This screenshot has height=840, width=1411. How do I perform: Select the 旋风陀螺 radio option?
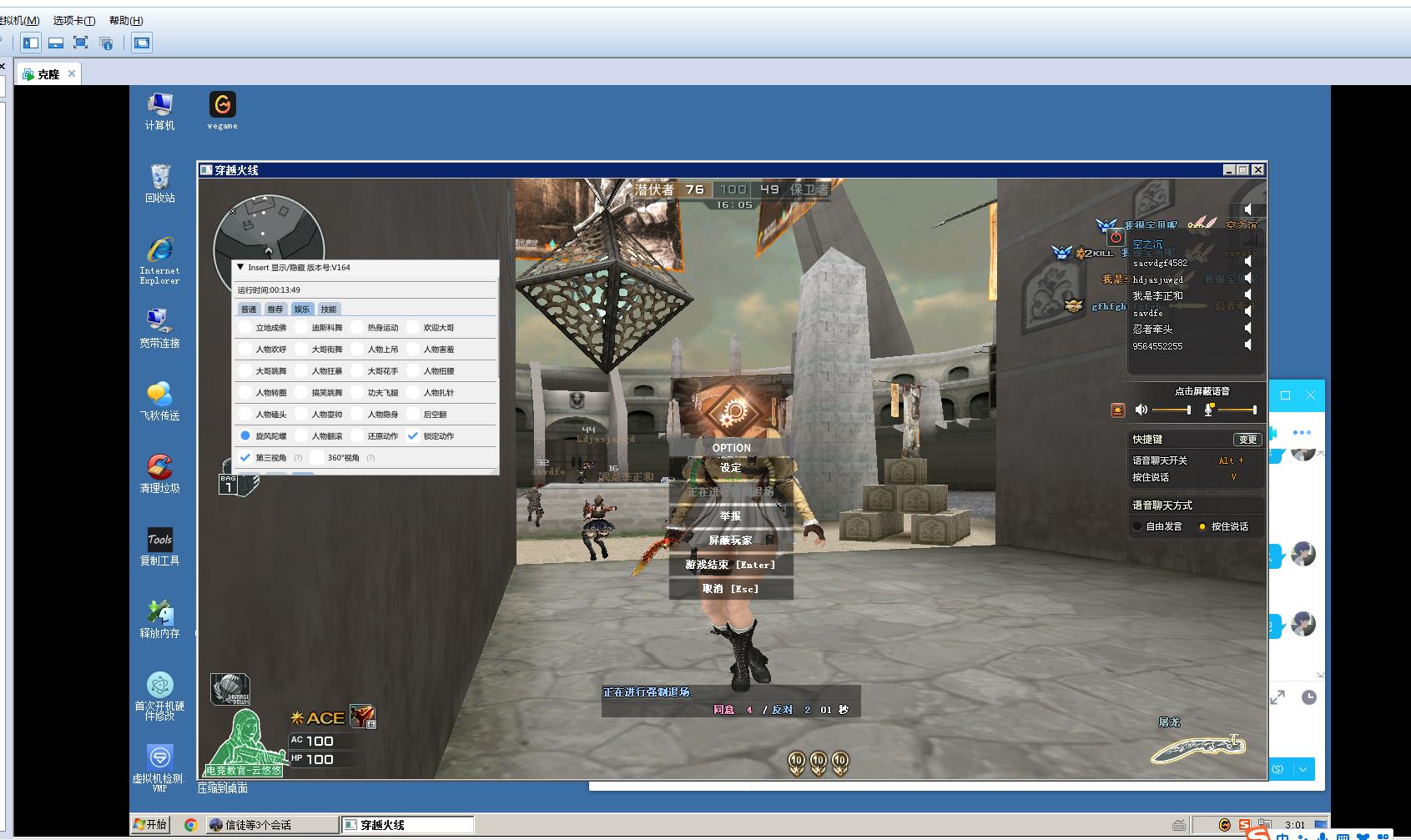click(x=245, y=435)
